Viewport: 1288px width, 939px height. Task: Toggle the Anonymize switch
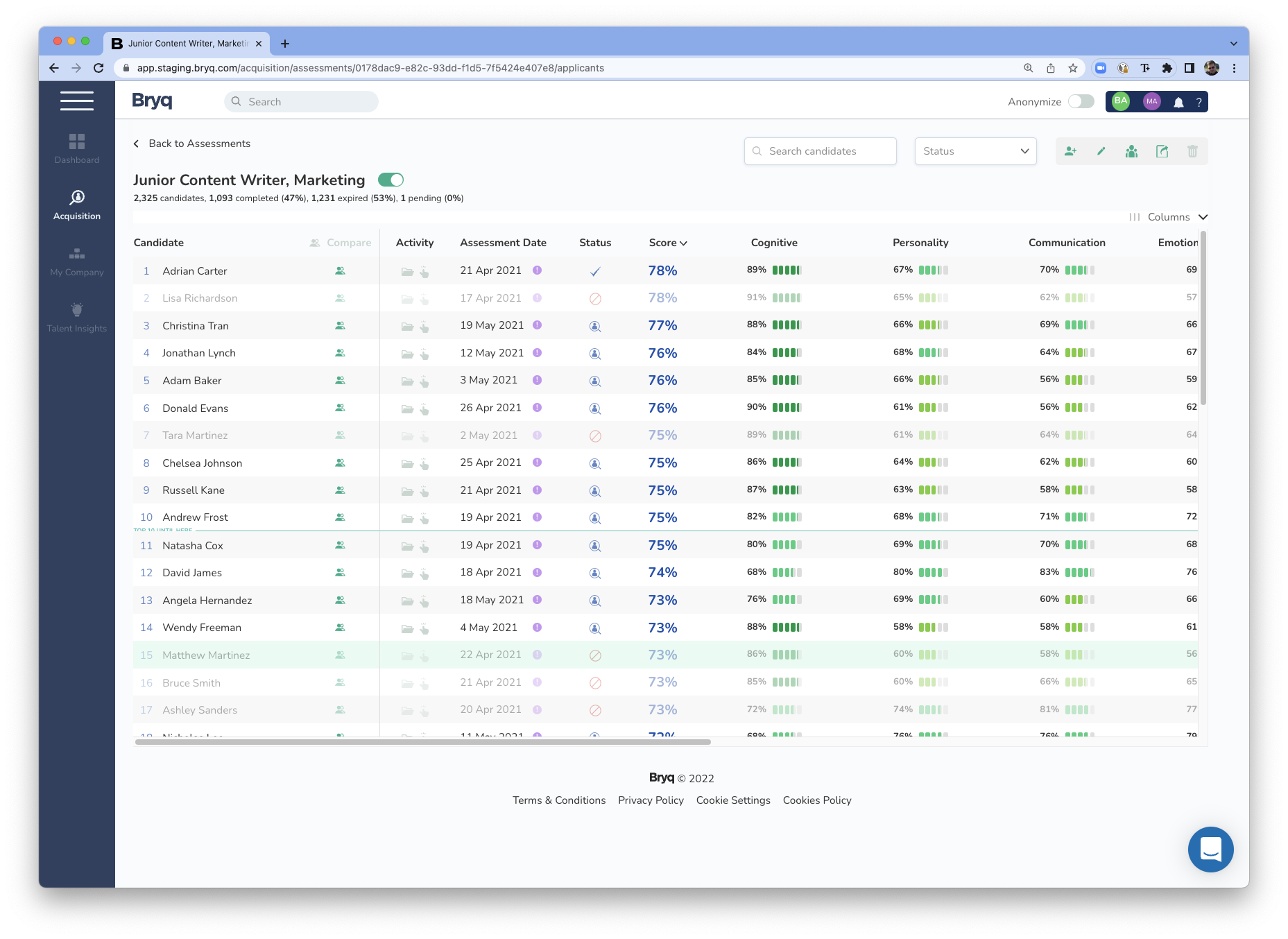click(1080, 101)
